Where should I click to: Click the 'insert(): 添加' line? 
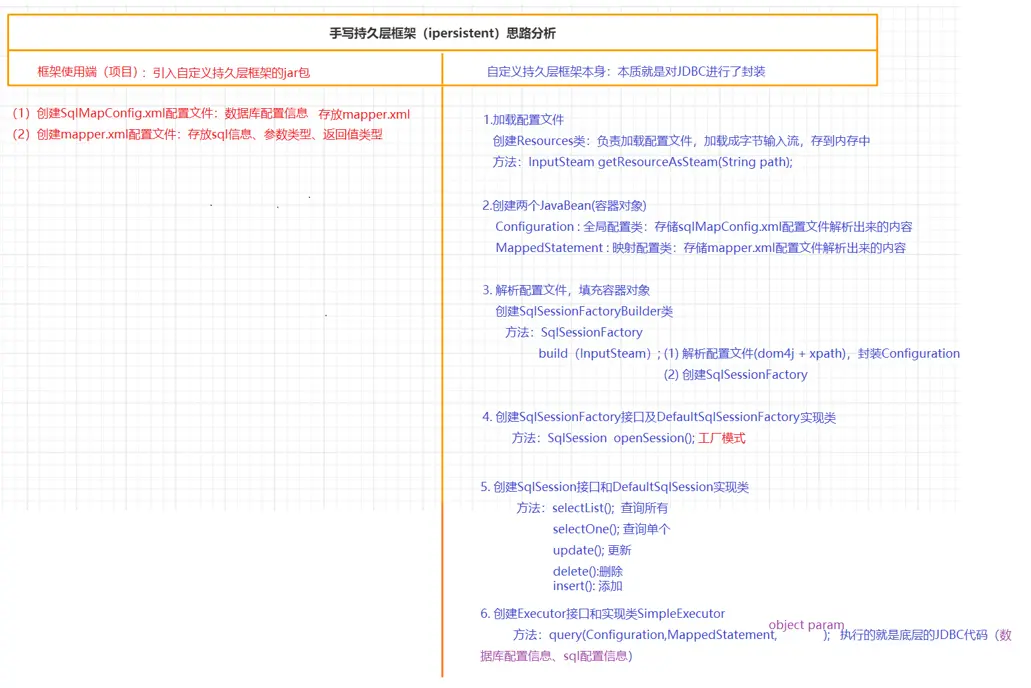coord(587,586)
